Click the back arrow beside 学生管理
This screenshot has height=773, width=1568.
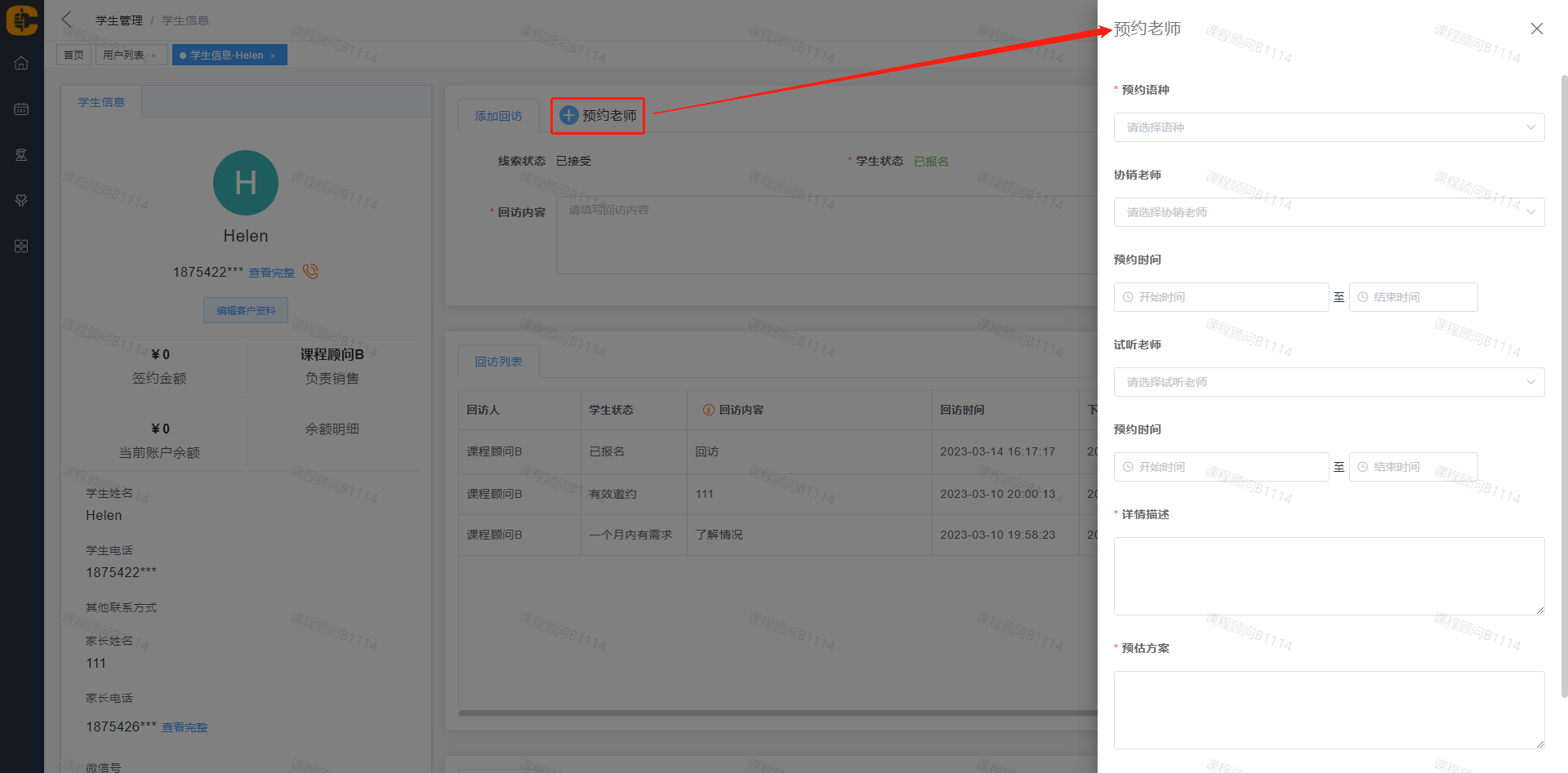tap(67, 20)
